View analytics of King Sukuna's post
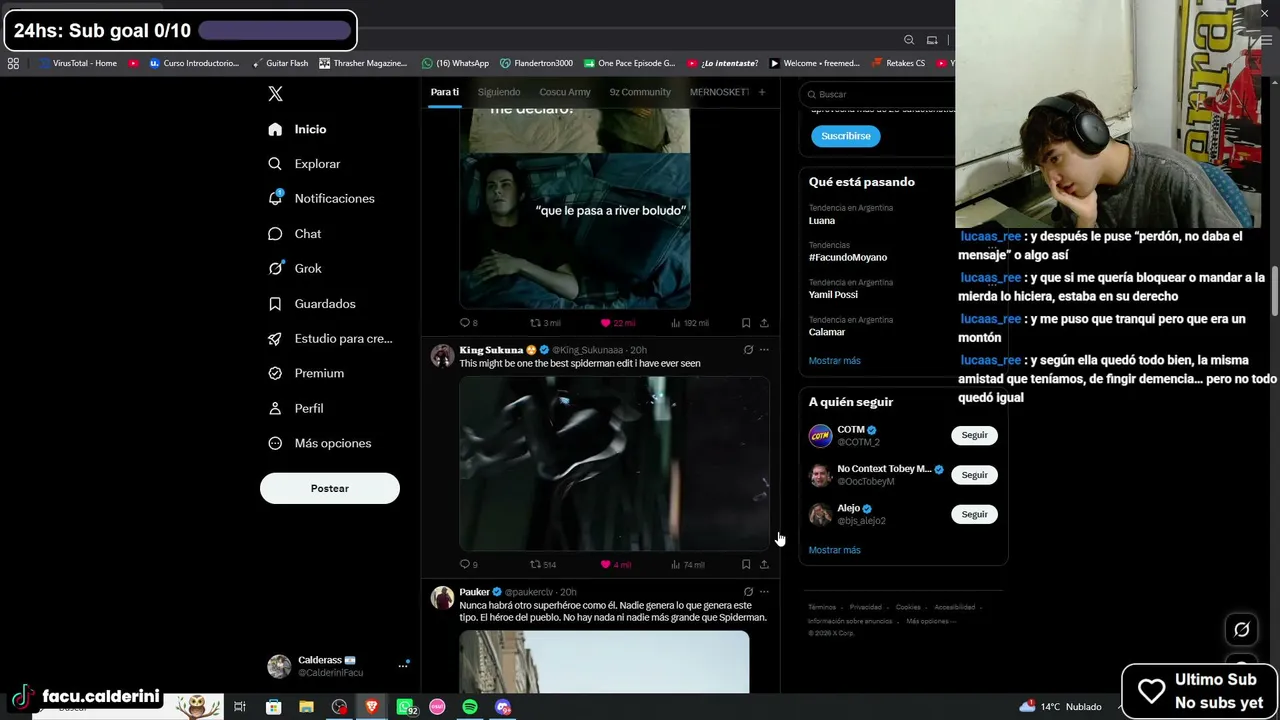The height and width of the screenshot is (720, 1280). point(687,565)
